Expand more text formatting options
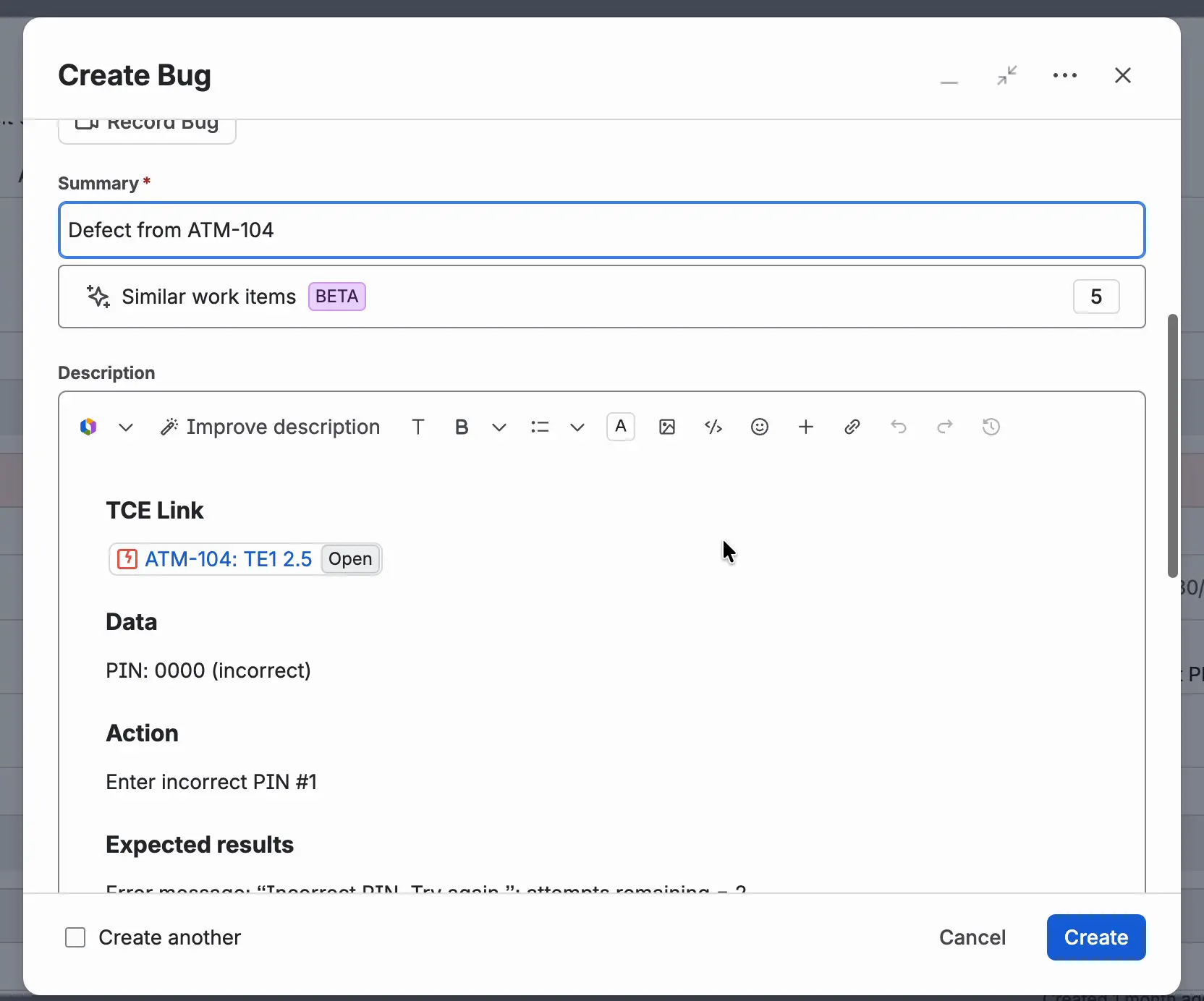This screenshot has height=1001, width=1204. 499,427
